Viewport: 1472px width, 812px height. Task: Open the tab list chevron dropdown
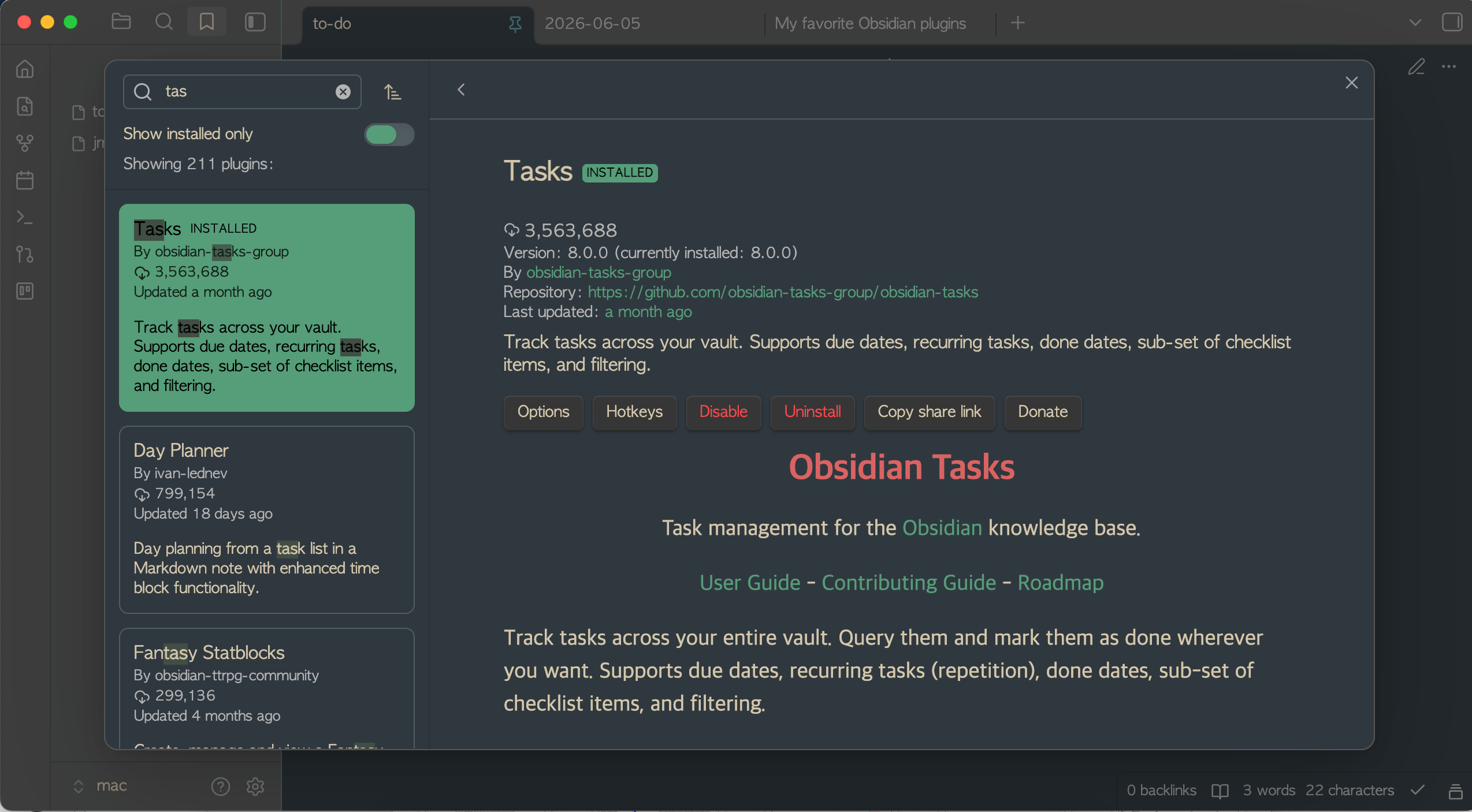(x=1415, y=23)
